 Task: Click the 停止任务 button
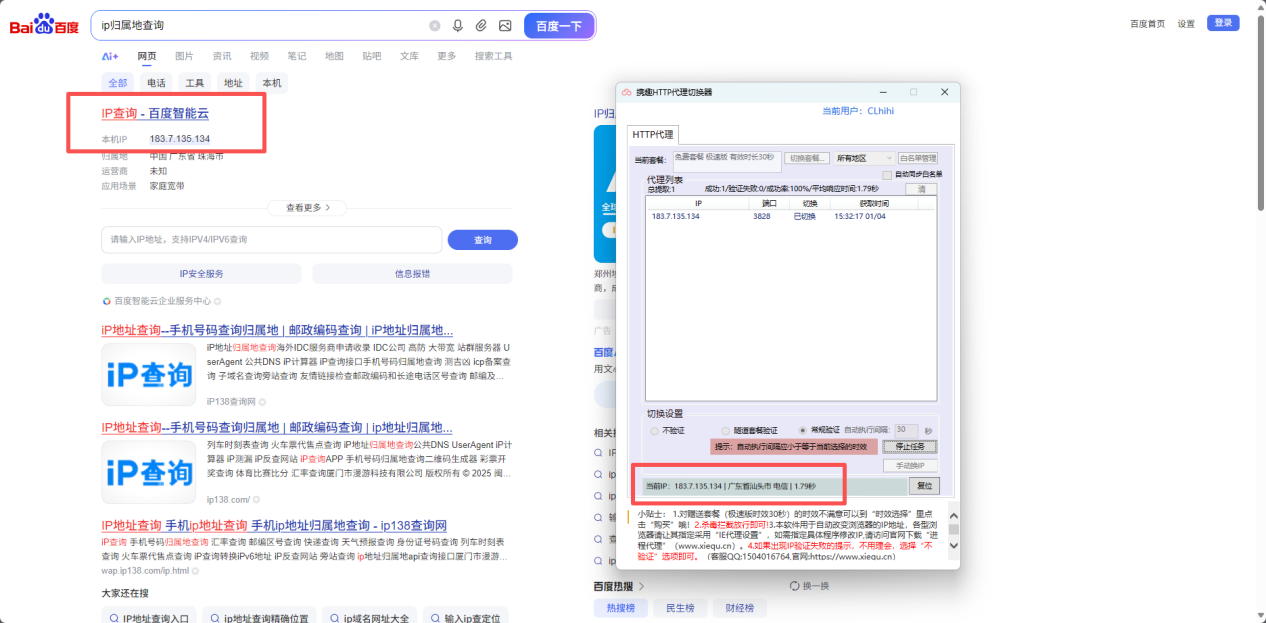[x=908, y=446]
